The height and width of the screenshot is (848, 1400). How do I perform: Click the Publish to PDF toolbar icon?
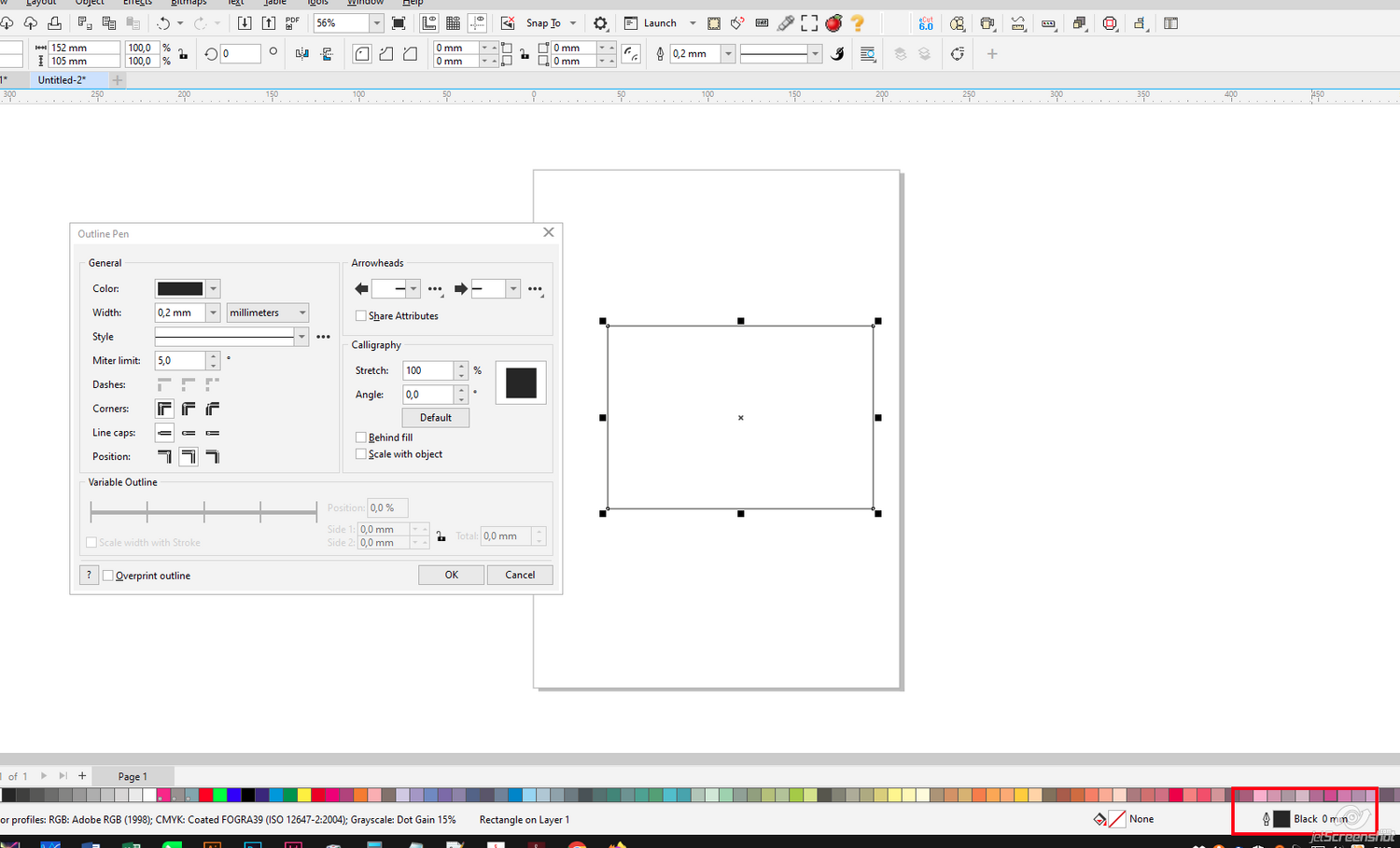[292, 23]
